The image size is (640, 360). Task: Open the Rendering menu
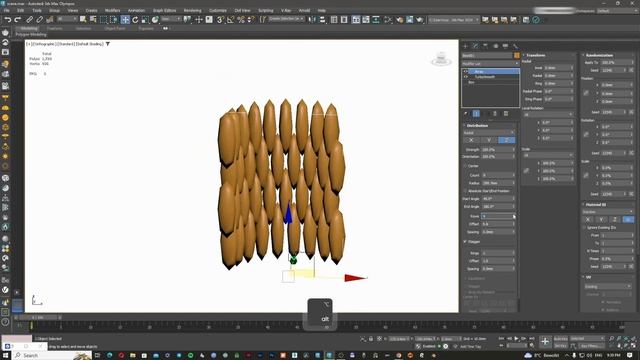coord(192,11)
